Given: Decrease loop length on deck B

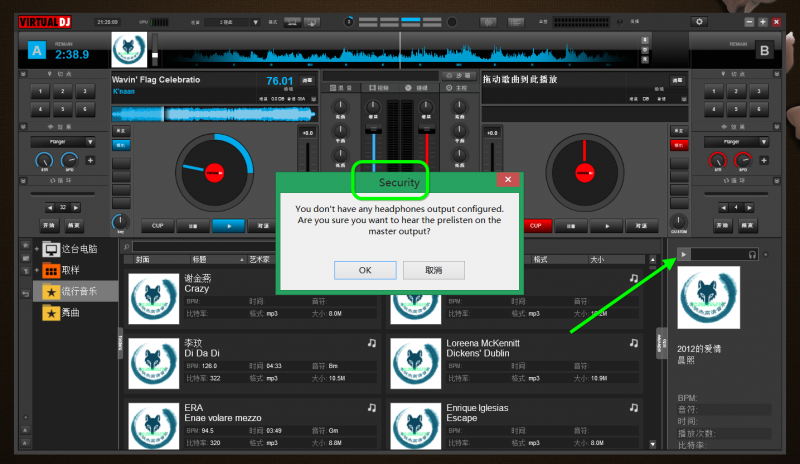Looking at the screenshot, I should tap(723, 208).
